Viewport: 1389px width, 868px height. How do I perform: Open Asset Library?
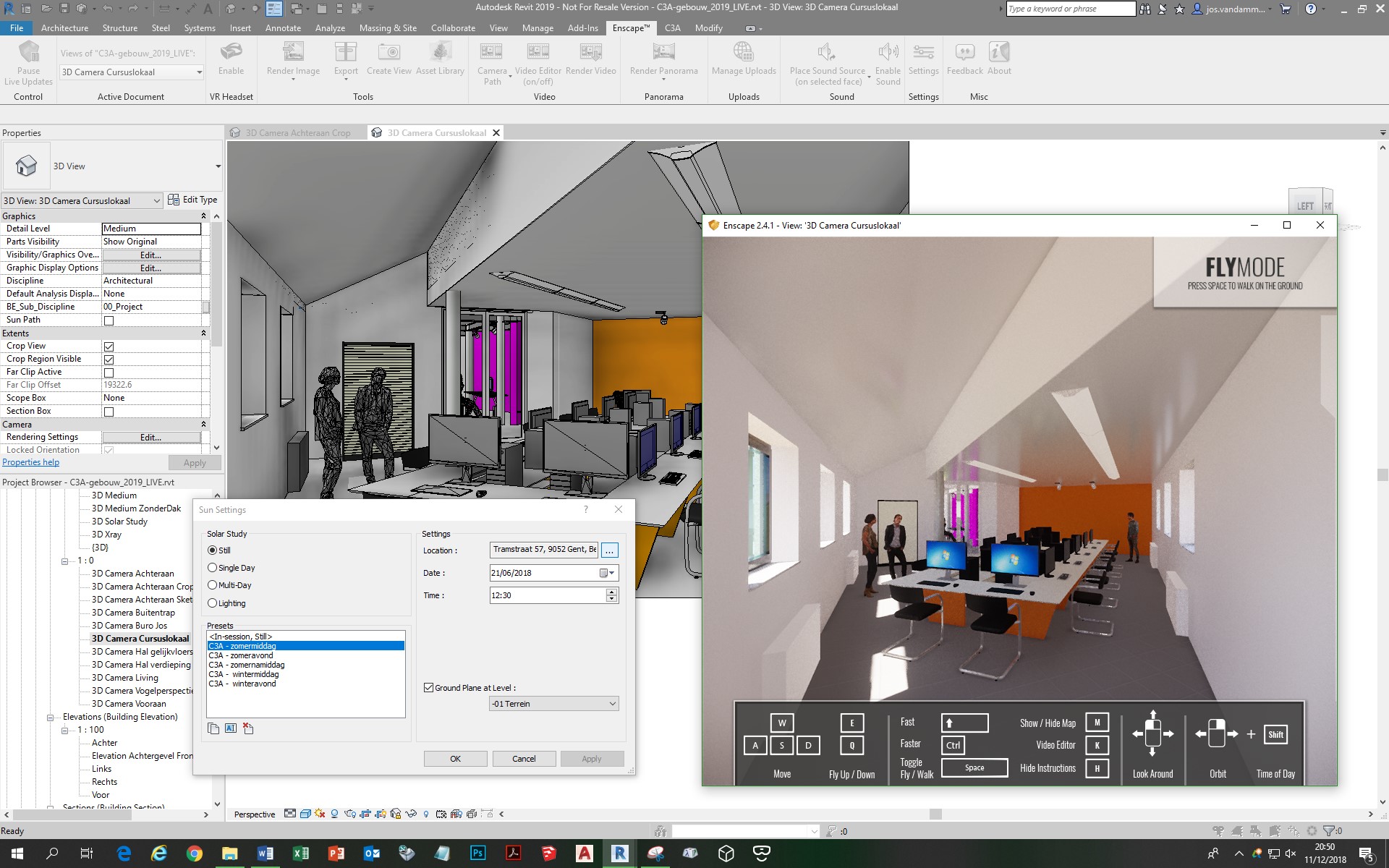[x=440, y=52]
